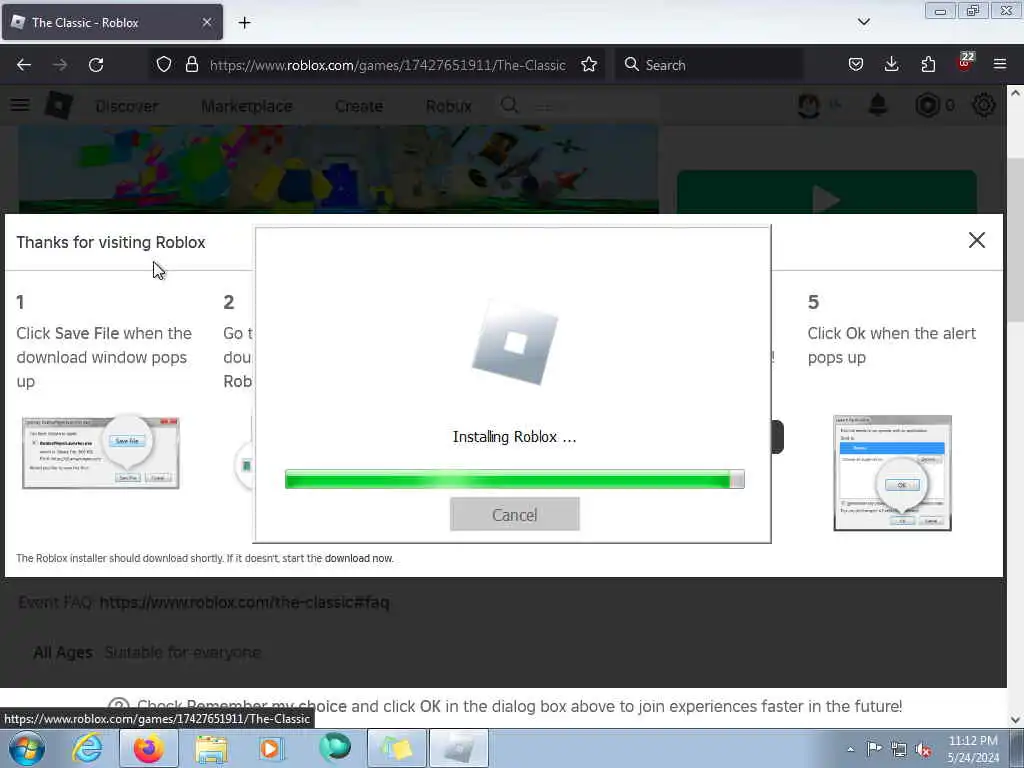Expand the list-all-tabs chevron
Screen dimensions: 1024x768
coord(863,22)
